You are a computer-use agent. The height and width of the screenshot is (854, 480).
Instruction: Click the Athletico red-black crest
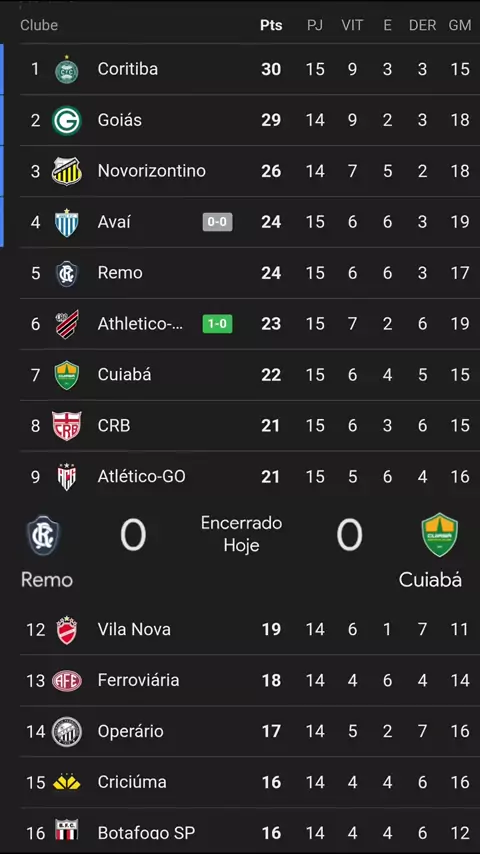point(66,324)
